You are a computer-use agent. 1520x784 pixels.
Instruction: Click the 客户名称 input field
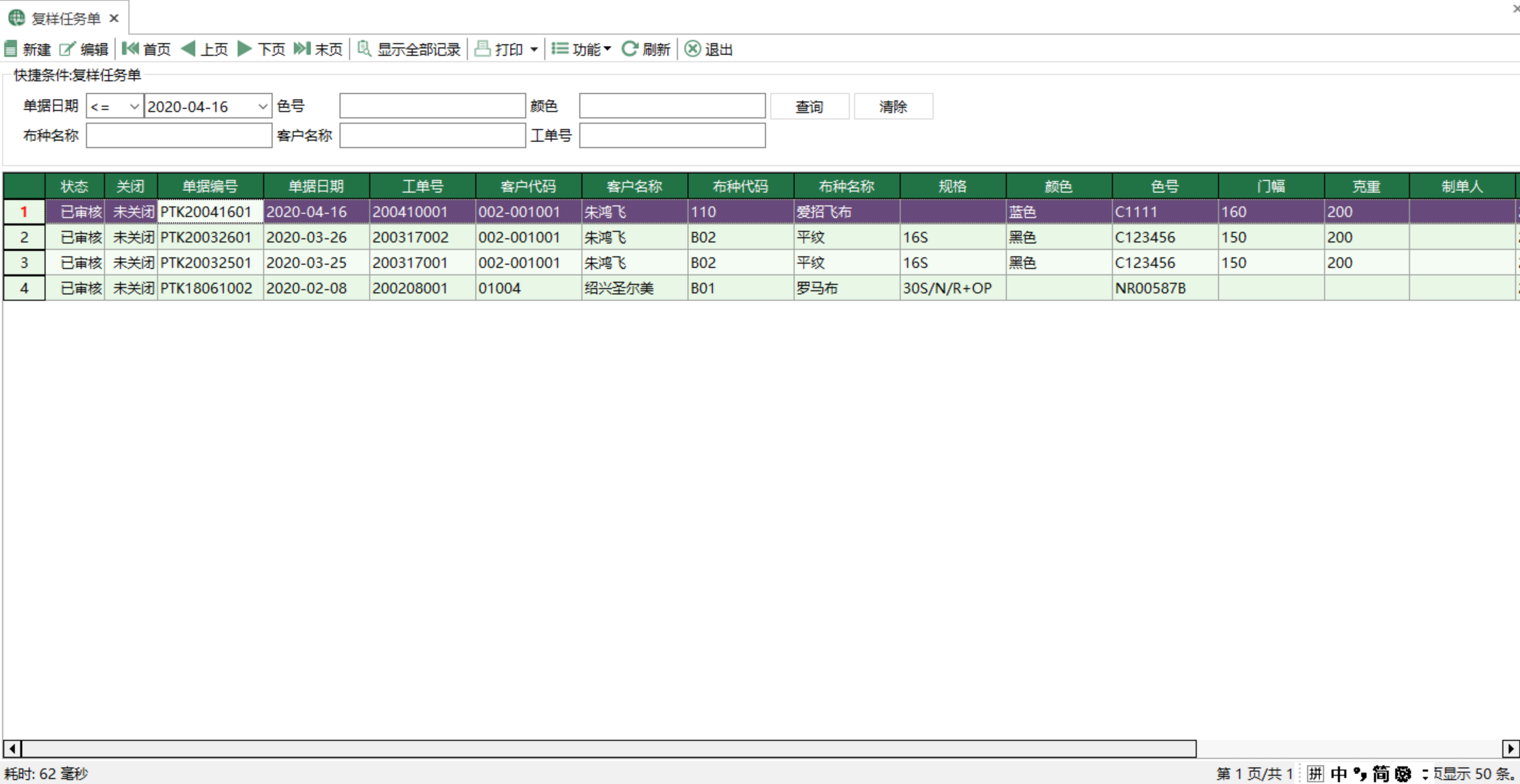coord(432,136)
